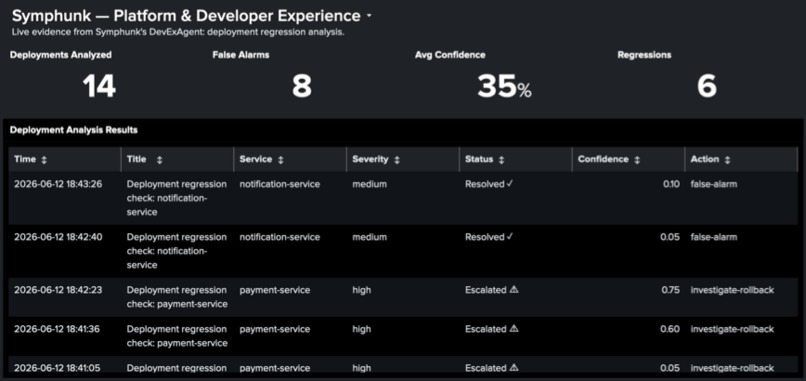Screen dimensions: 806x381
Task: Click payment-service in the 18:41:36 row
Action: (274, 329)
